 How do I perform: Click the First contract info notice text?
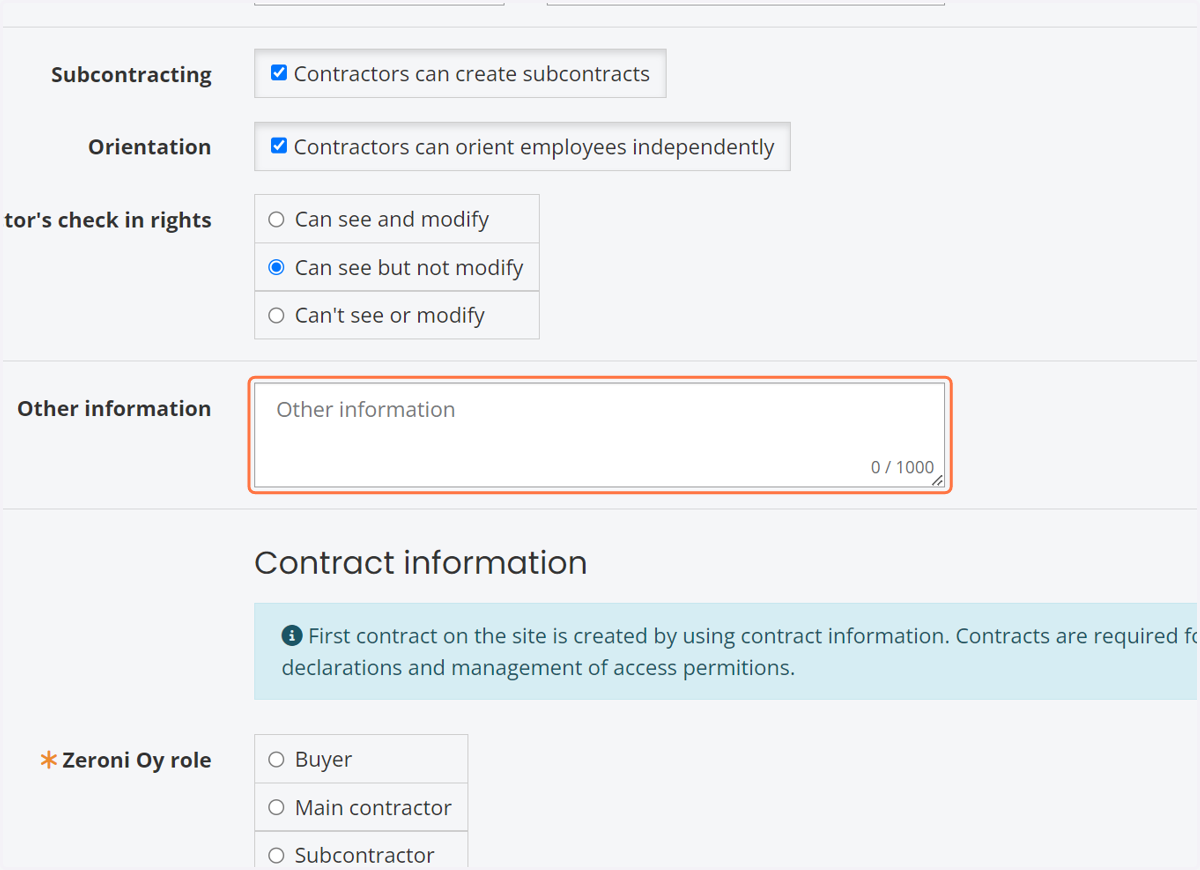pyautogui.click(x=738, y=651)
